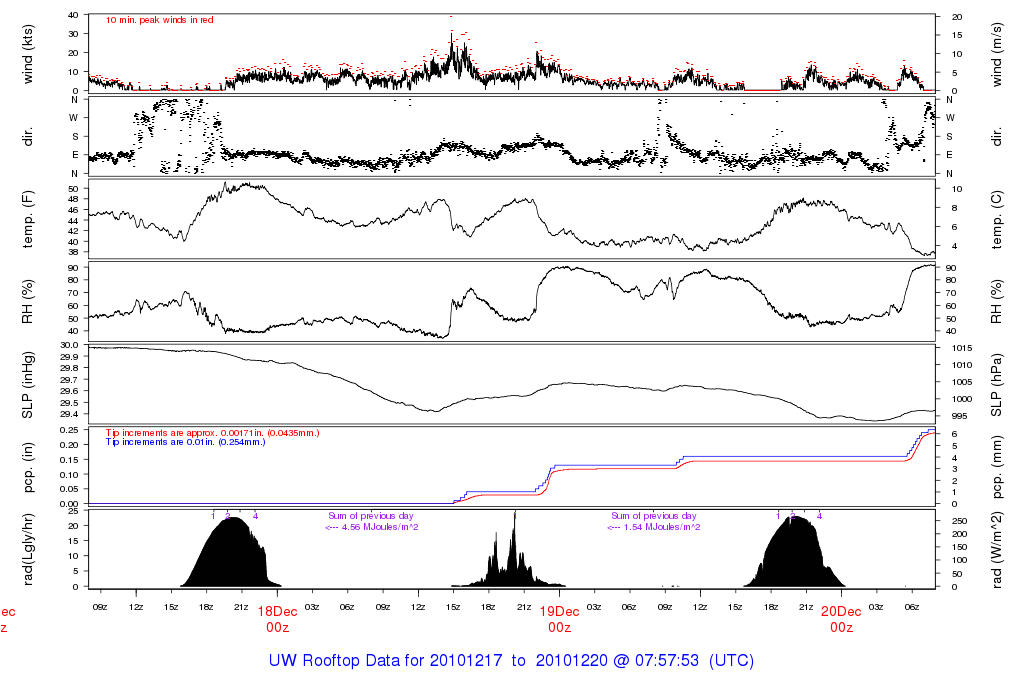
Task: Select the "29.7" inHg pressure tick
Action: point(69,380)
